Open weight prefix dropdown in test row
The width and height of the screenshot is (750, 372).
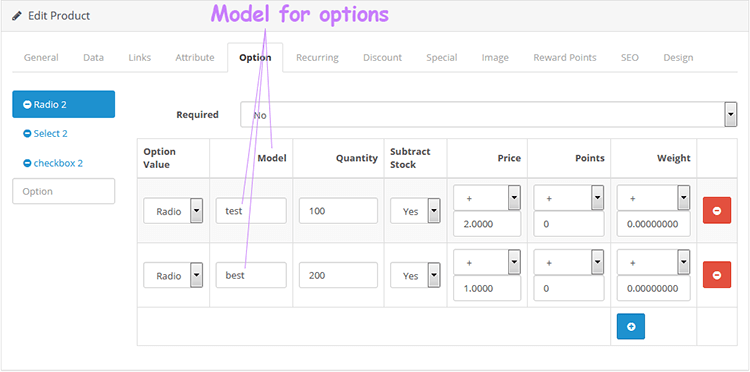(x=653, y=197)
